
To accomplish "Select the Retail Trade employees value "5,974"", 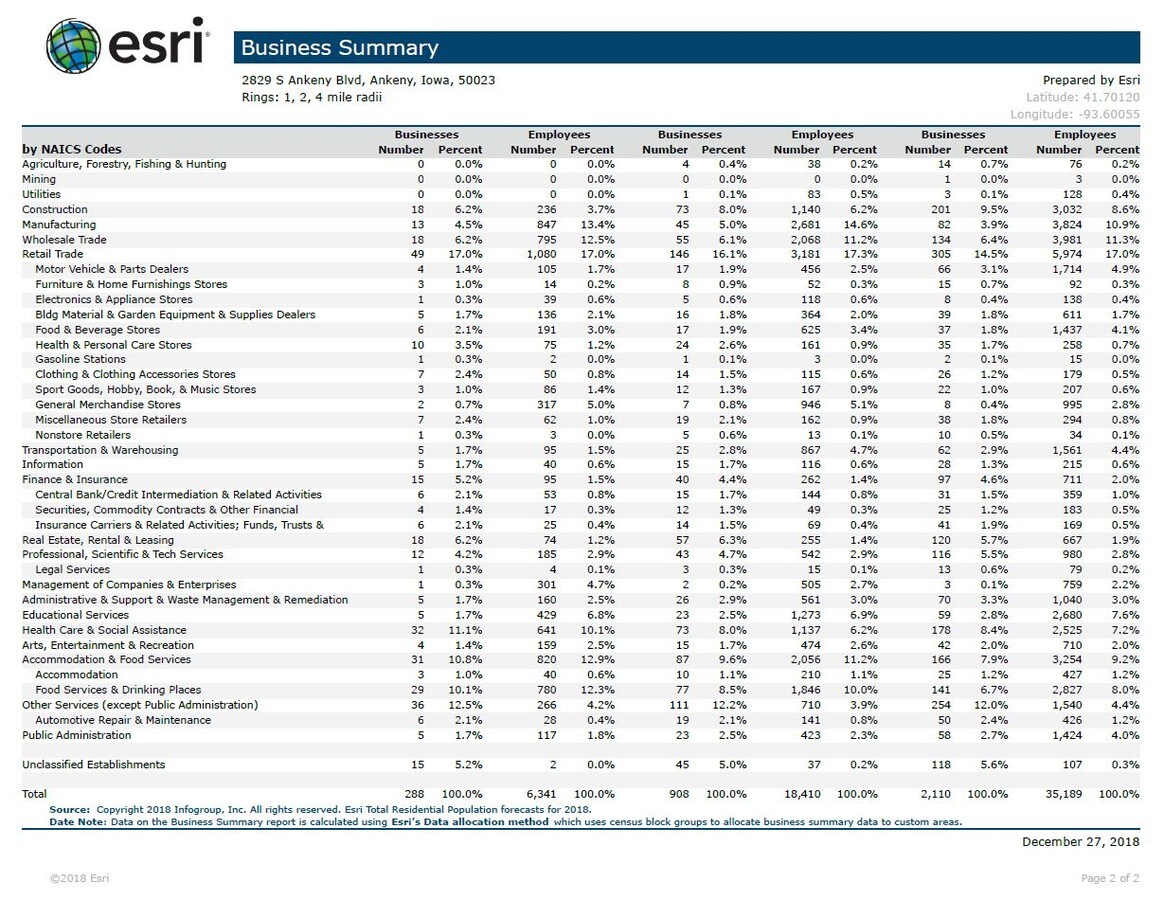I will (x=1067, y=254).
